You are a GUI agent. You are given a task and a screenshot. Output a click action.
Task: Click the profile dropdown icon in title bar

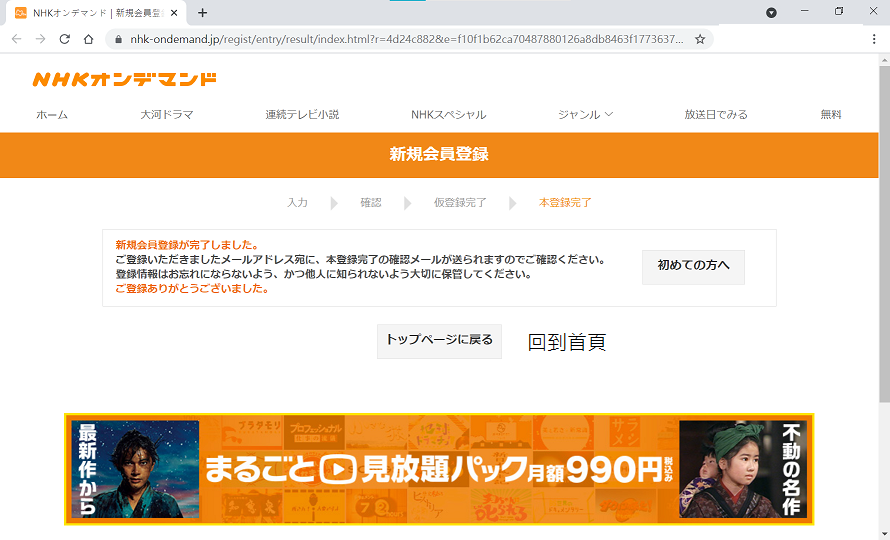pos(771,12)
